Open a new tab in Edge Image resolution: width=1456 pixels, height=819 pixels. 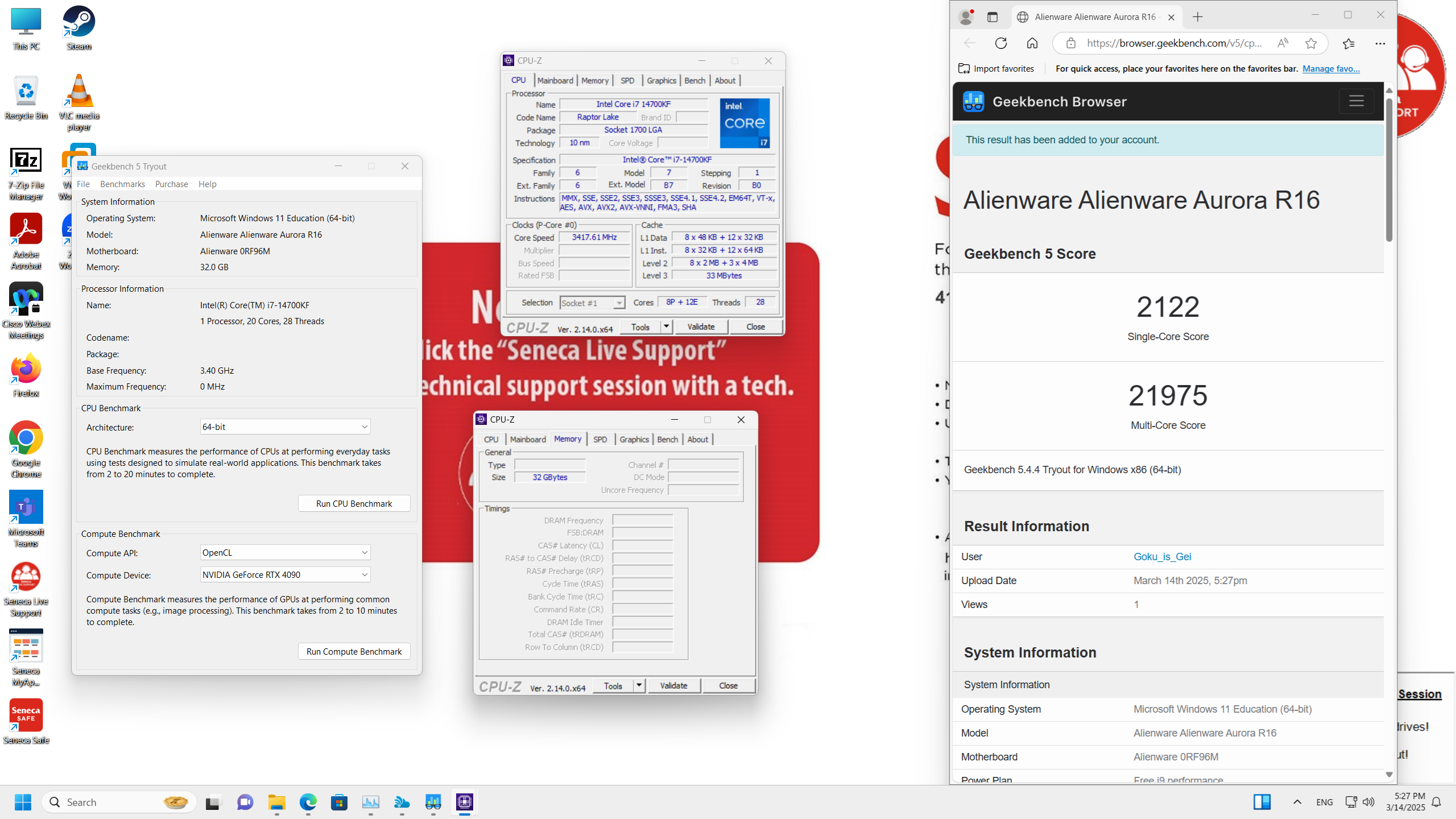click(x=1198, y=17)
